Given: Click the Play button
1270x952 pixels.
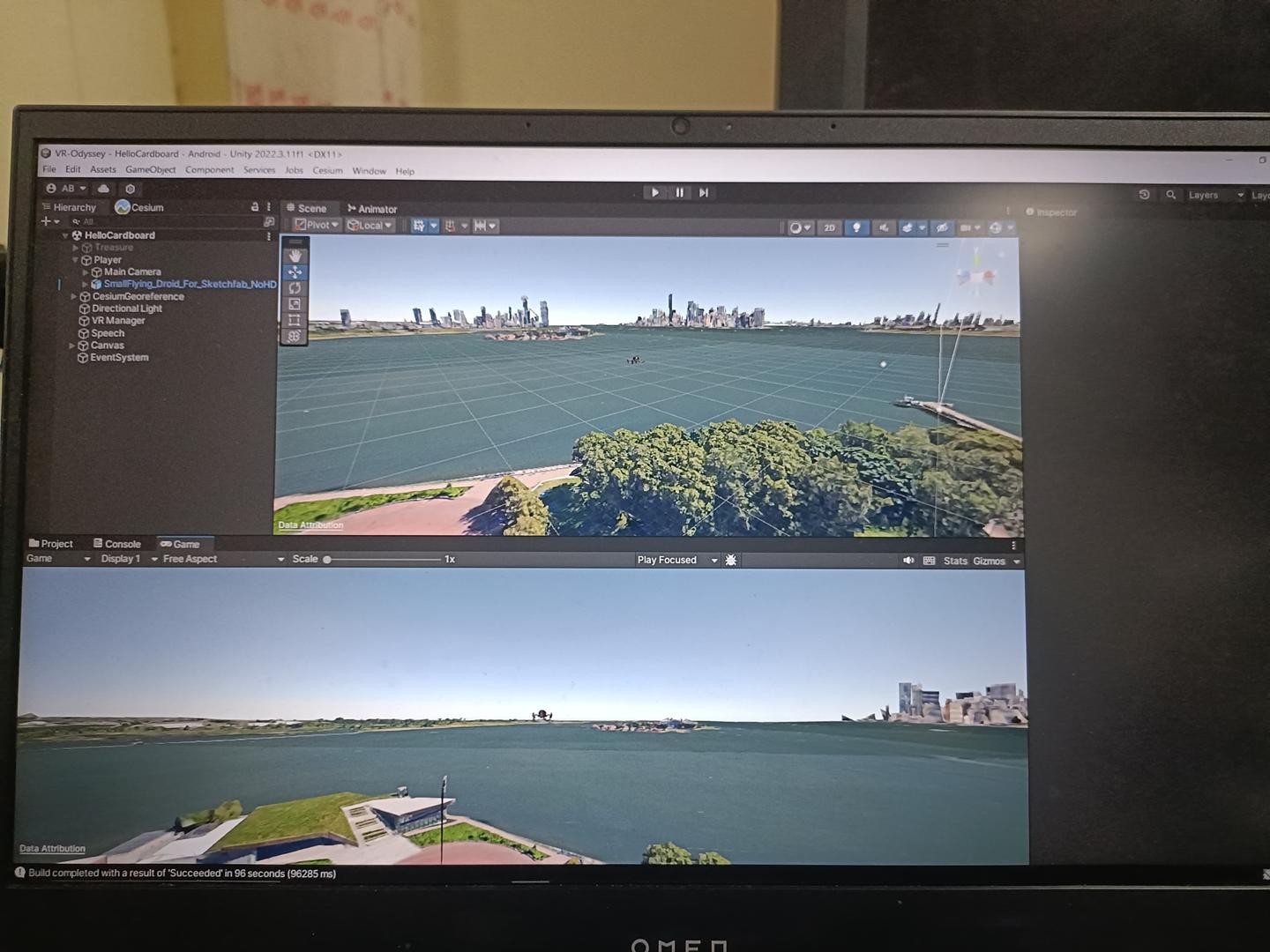Looking at the screenshot, I should (654, 192).
